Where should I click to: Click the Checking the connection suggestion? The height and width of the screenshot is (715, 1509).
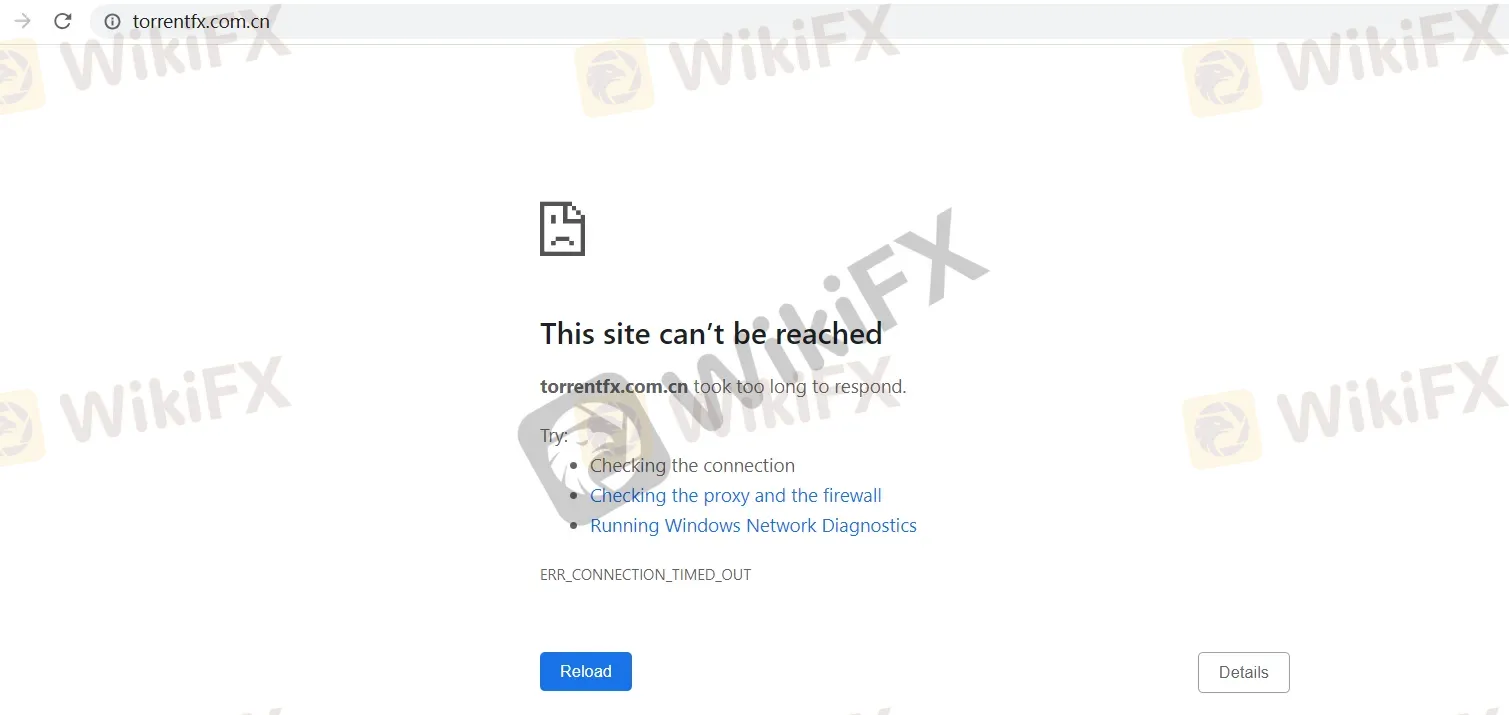pyautogui.click(x=692, y=466)
